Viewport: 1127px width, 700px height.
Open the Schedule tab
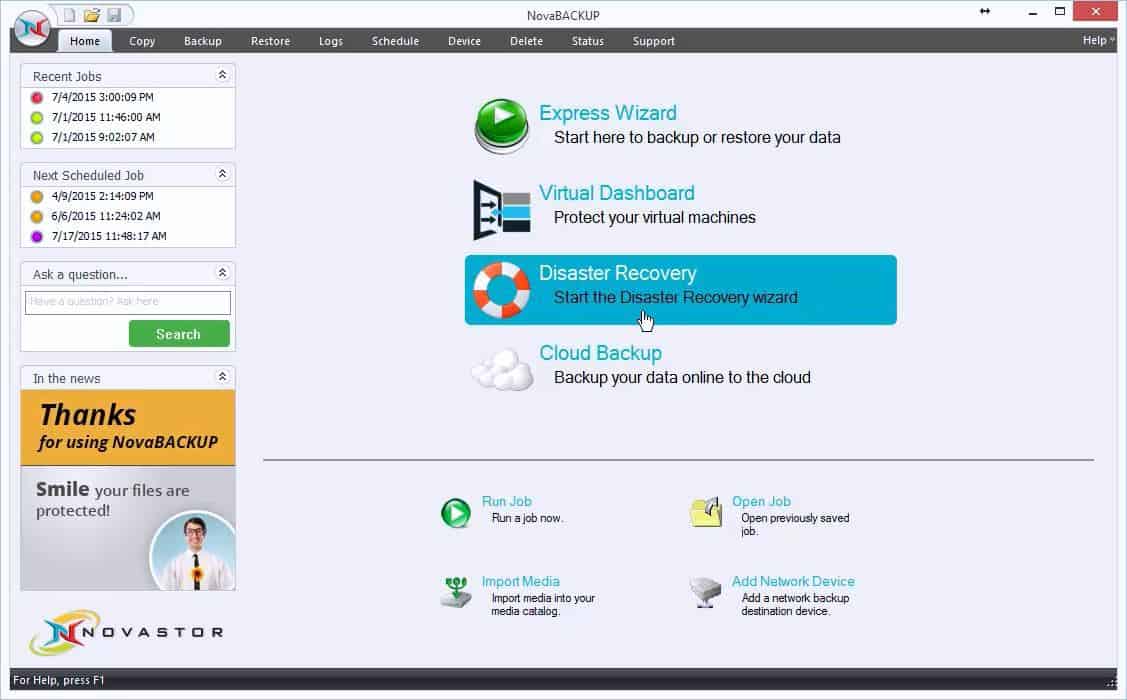(395, 41)
